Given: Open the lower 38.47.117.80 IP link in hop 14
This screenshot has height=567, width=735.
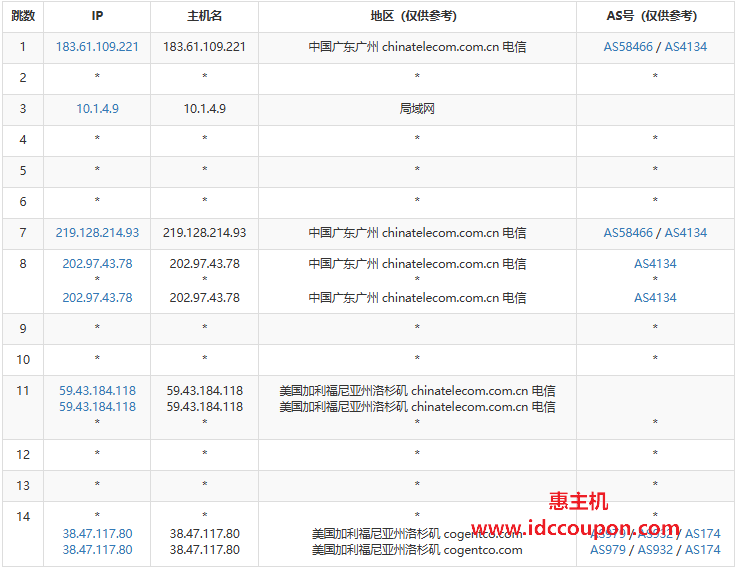Looking at the screenshot, I should tap(97, 550).
